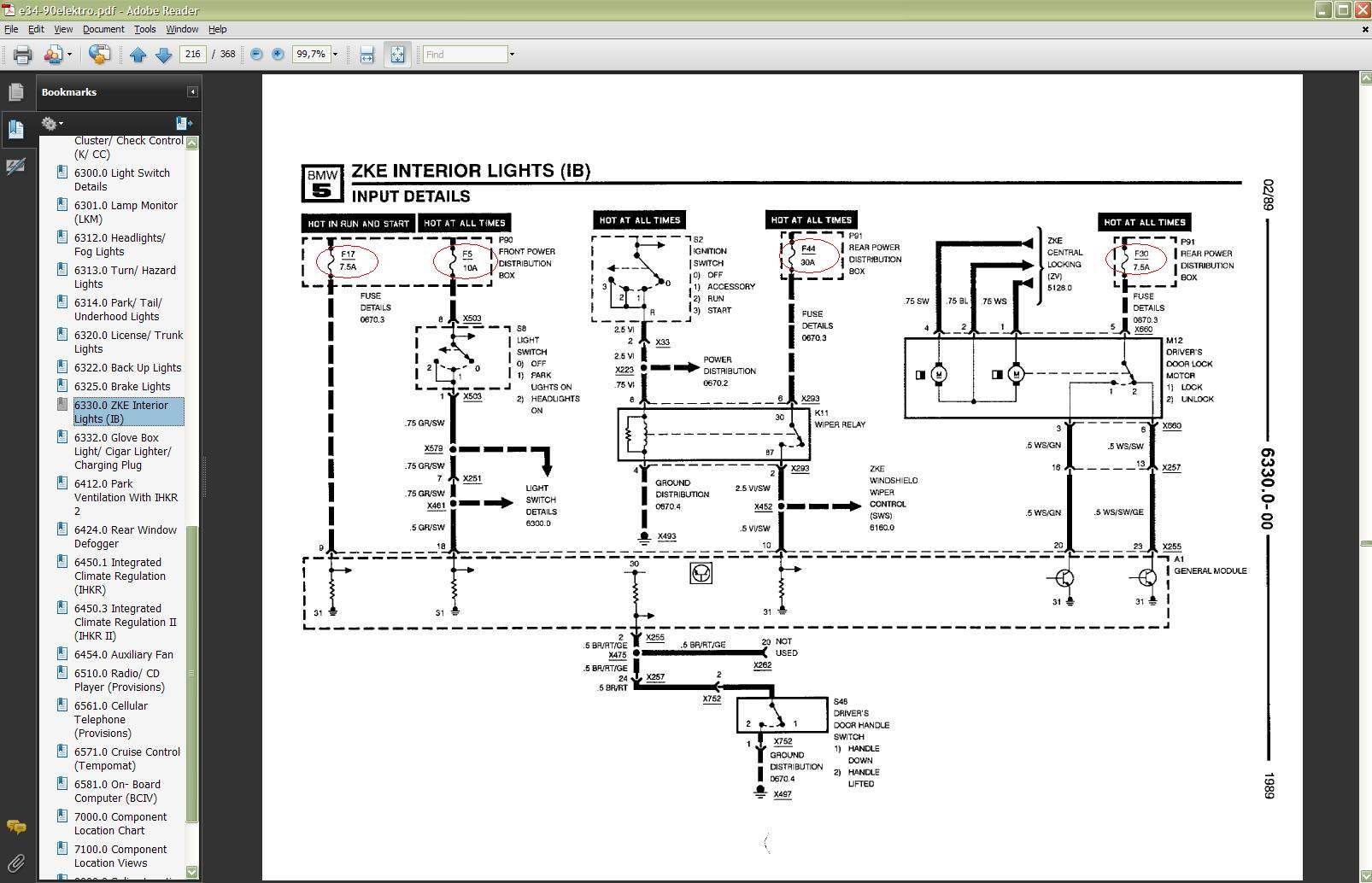1372x883 pixels.
Task: Open bookmark 6300.0 Light Switch Details
Action: click(x=122, y=179)
